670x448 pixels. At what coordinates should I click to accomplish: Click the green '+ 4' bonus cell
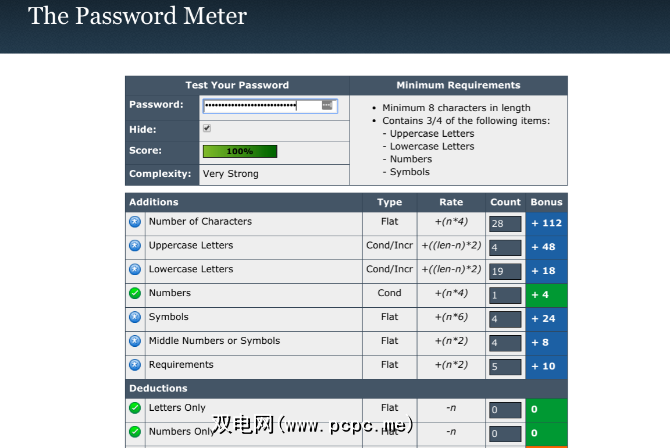coord(547,295)
